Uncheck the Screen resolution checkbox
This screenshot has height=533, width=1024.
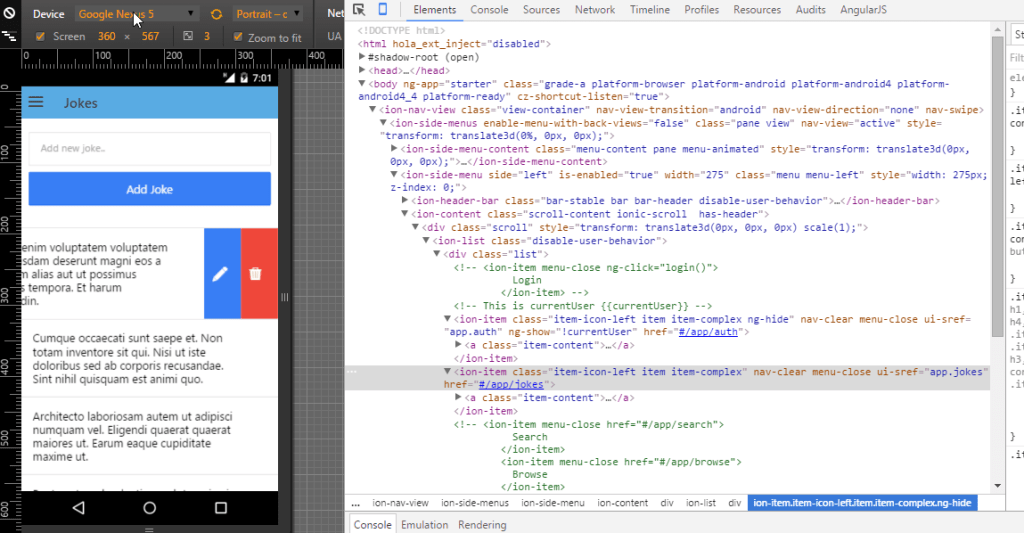click(x=40, y=36)
